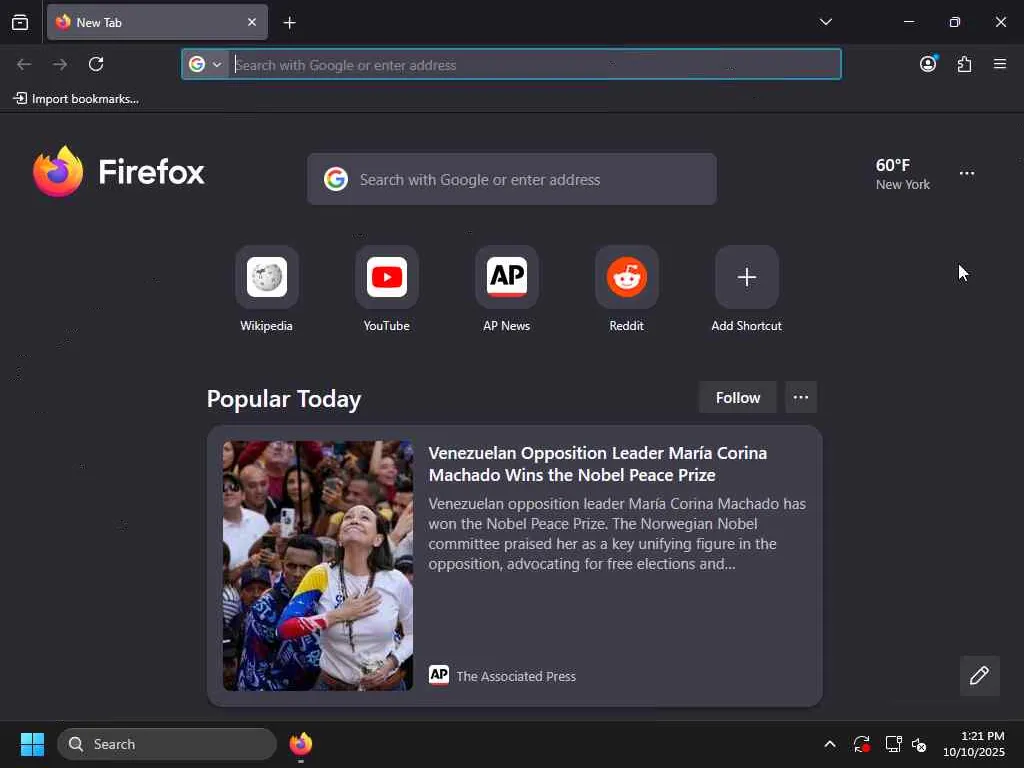Open the Google search engine selector dropdown
The width and height of the screenshot is (1024, 768).
click(x=206, y=64)
